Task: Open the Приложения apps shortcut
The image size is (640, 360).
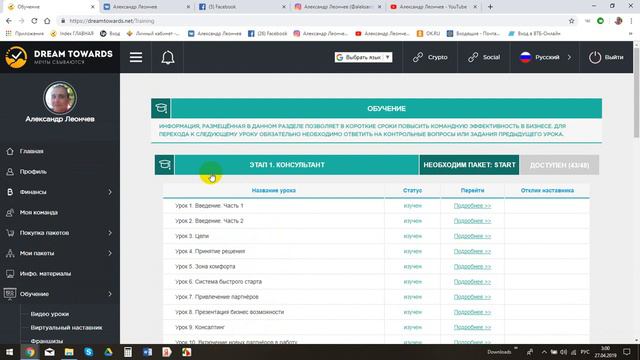Action: 24,33
